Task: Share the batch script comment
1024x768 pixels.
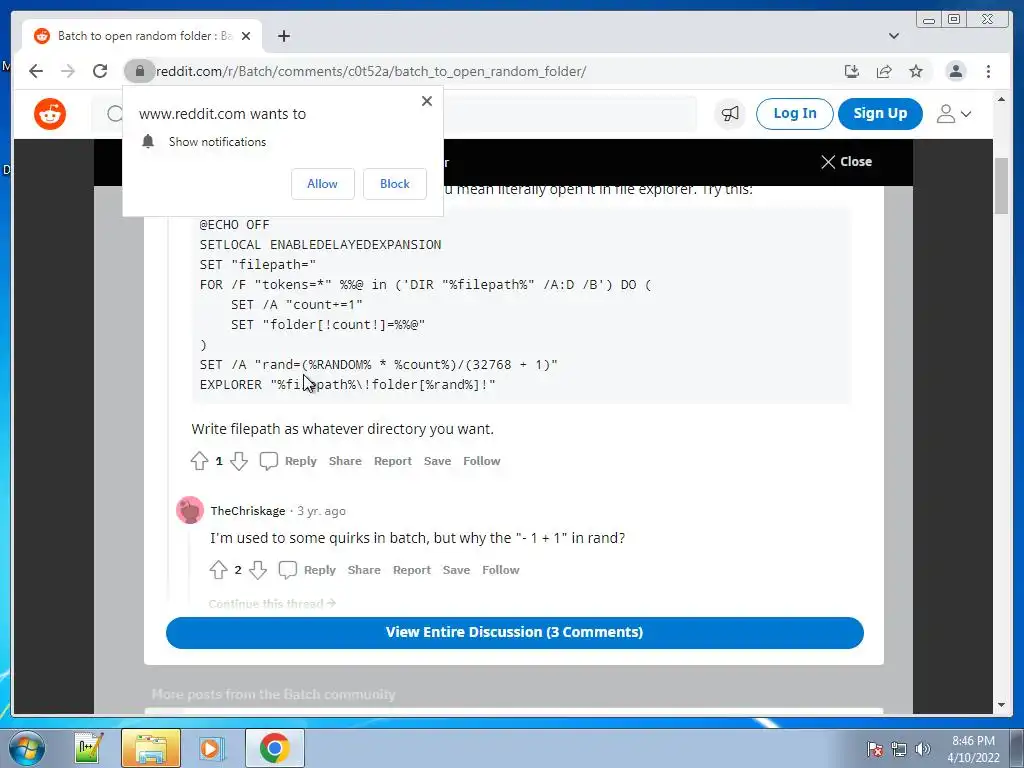Action: [345, 461]
